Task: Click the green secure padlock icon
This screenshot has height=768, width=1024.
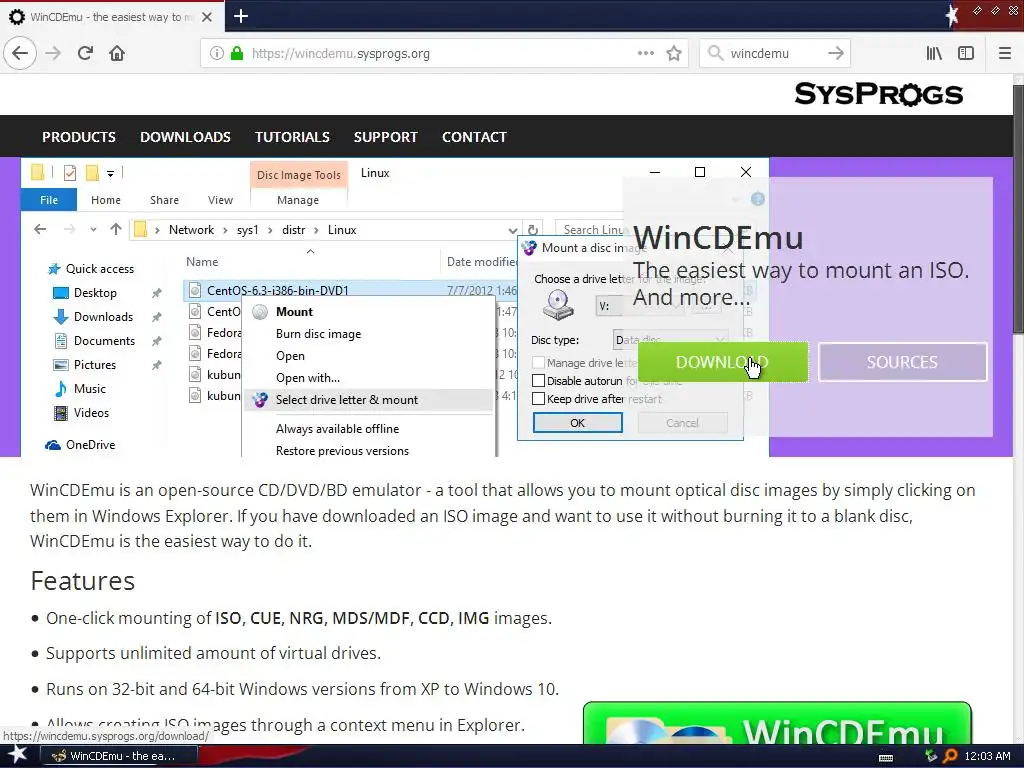Action: click(x=236, y=54)
